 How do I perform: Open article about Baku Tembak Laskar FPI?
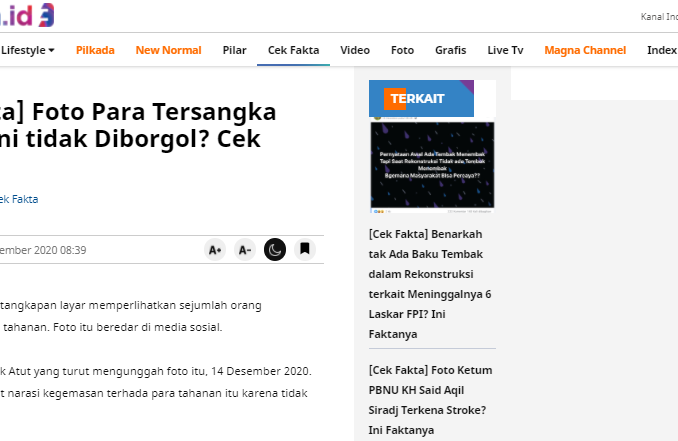[x=431, y=284]
